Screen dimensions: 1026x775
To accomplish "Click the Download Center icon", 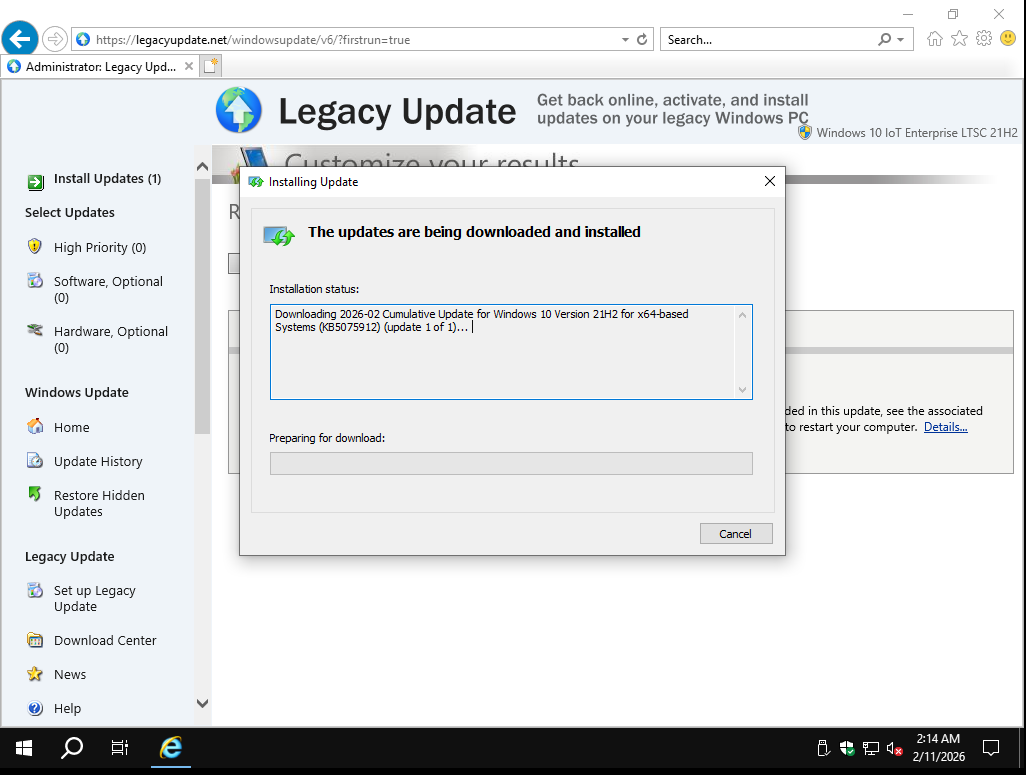I will point(35,640).
